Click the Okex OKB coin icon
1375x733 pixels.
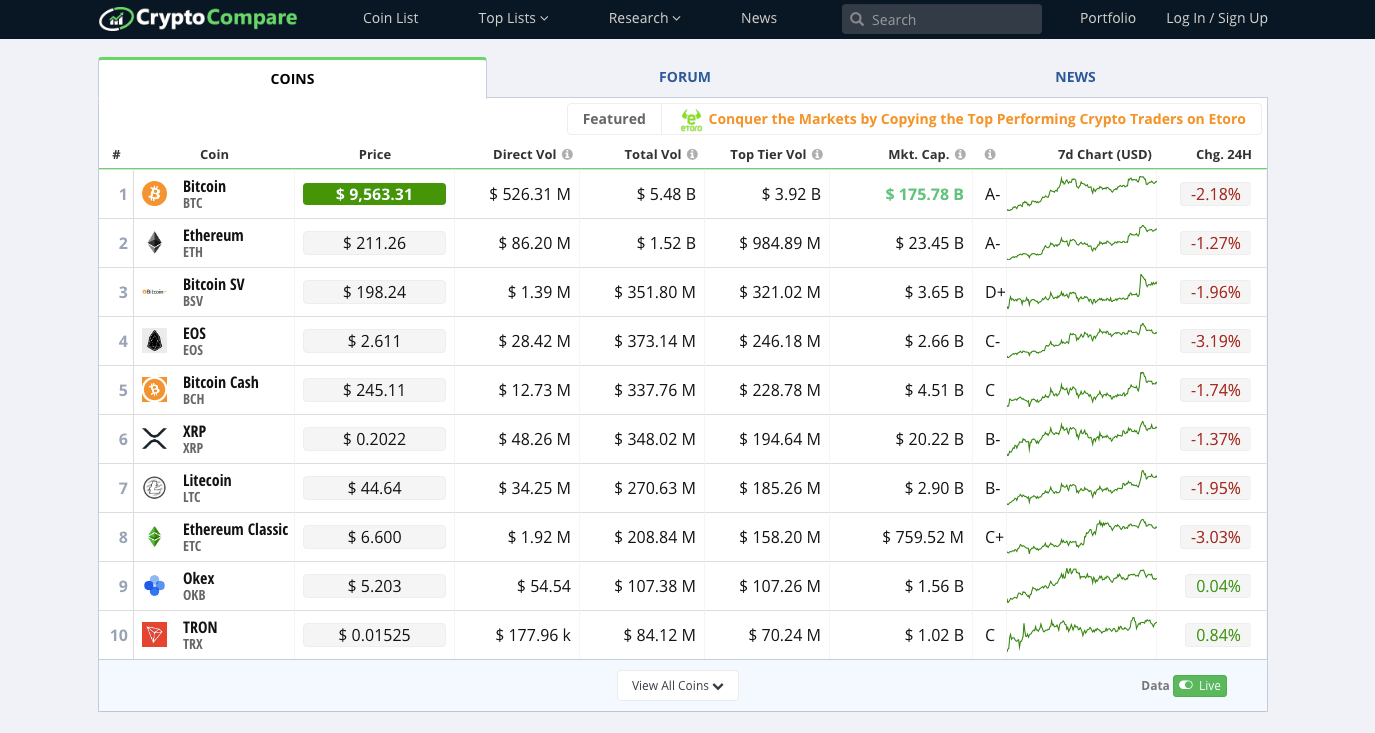click(154, 585)
